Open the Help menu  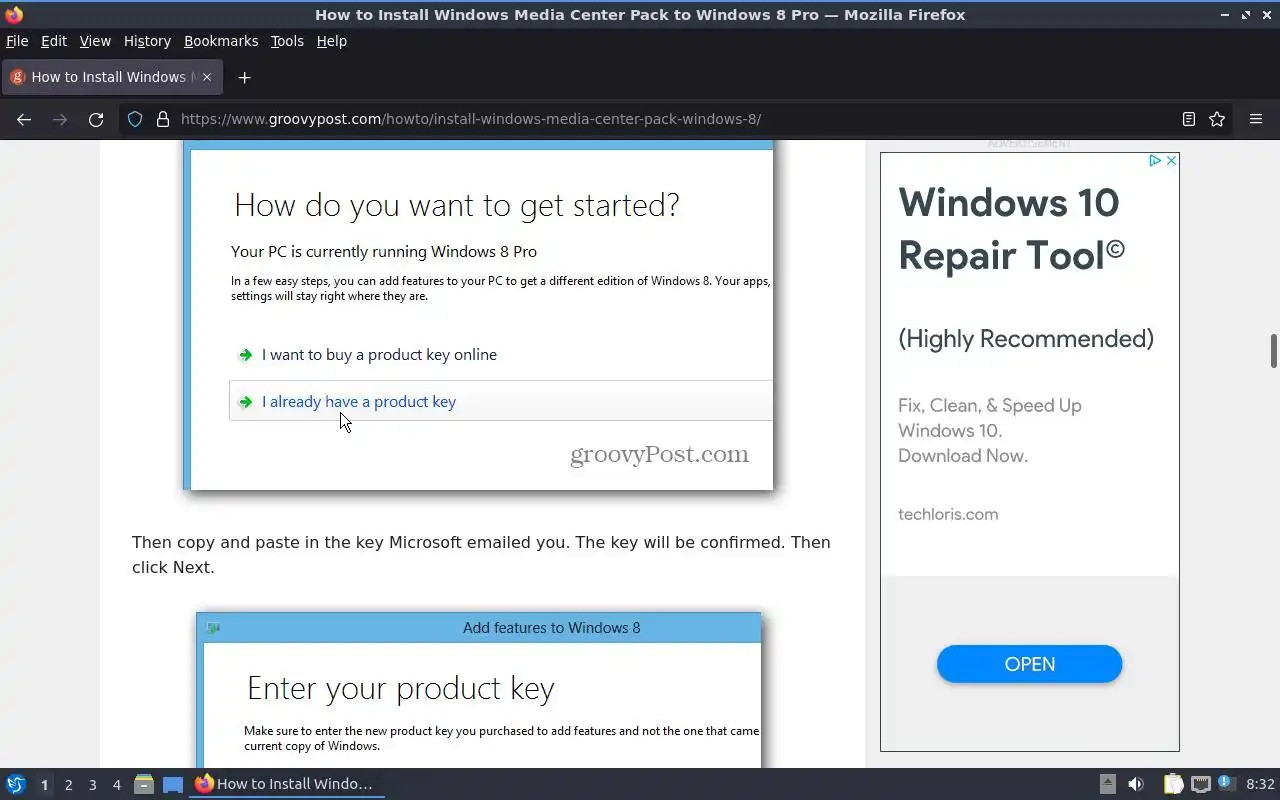[332, 41]
